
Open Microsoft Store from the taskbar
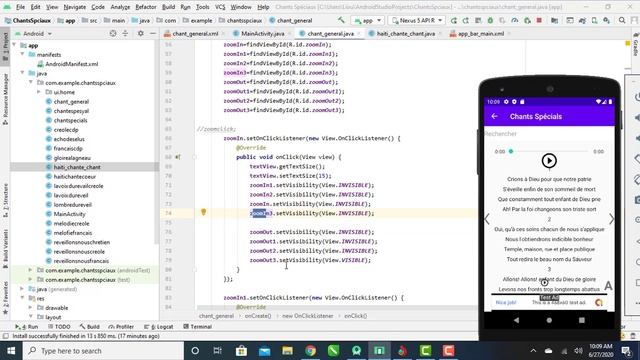pyautogui.click(x=241, y=351)
